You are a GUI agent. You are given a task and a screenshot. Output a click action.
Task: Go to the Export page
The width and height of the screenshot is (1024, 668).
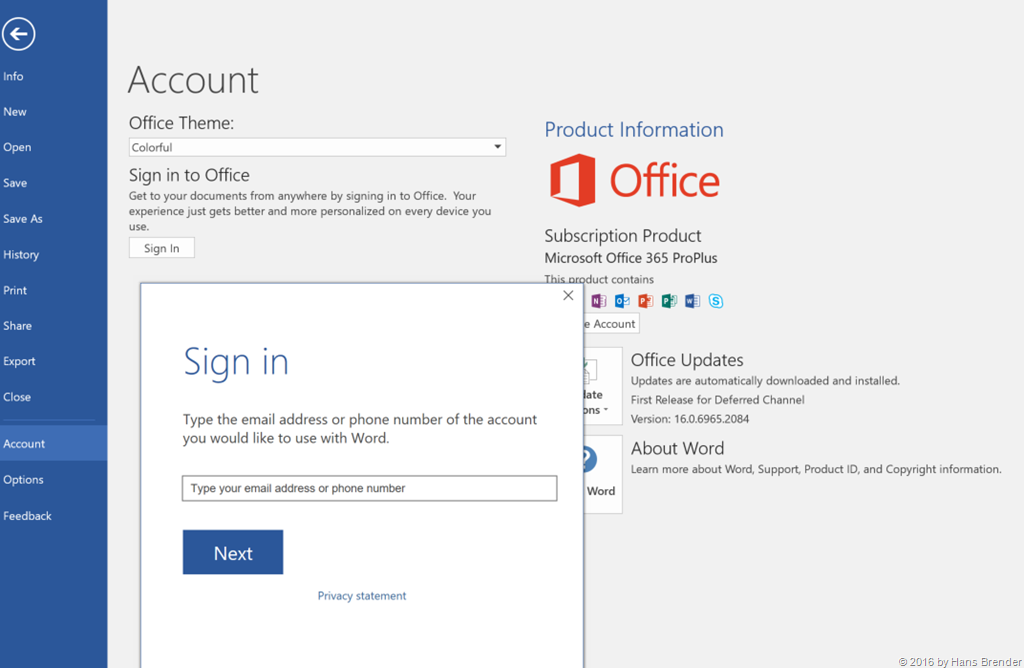click(x=19, y=361)
